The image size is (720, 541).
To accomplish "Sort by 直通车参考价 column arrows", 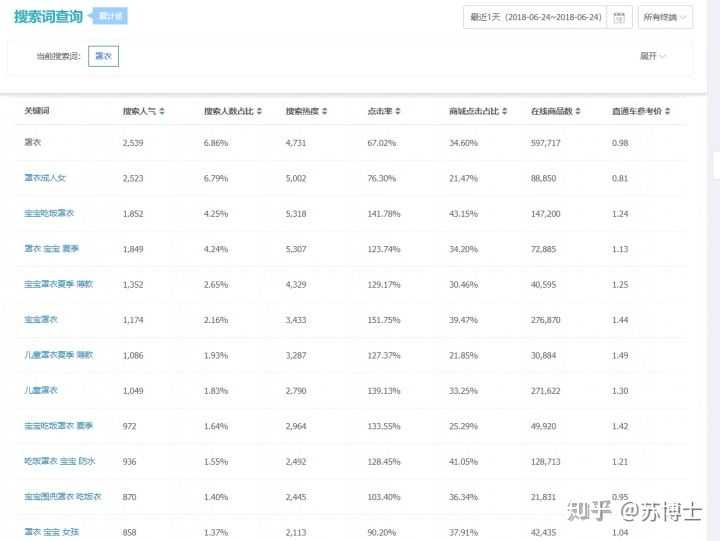I will [668, 111].
